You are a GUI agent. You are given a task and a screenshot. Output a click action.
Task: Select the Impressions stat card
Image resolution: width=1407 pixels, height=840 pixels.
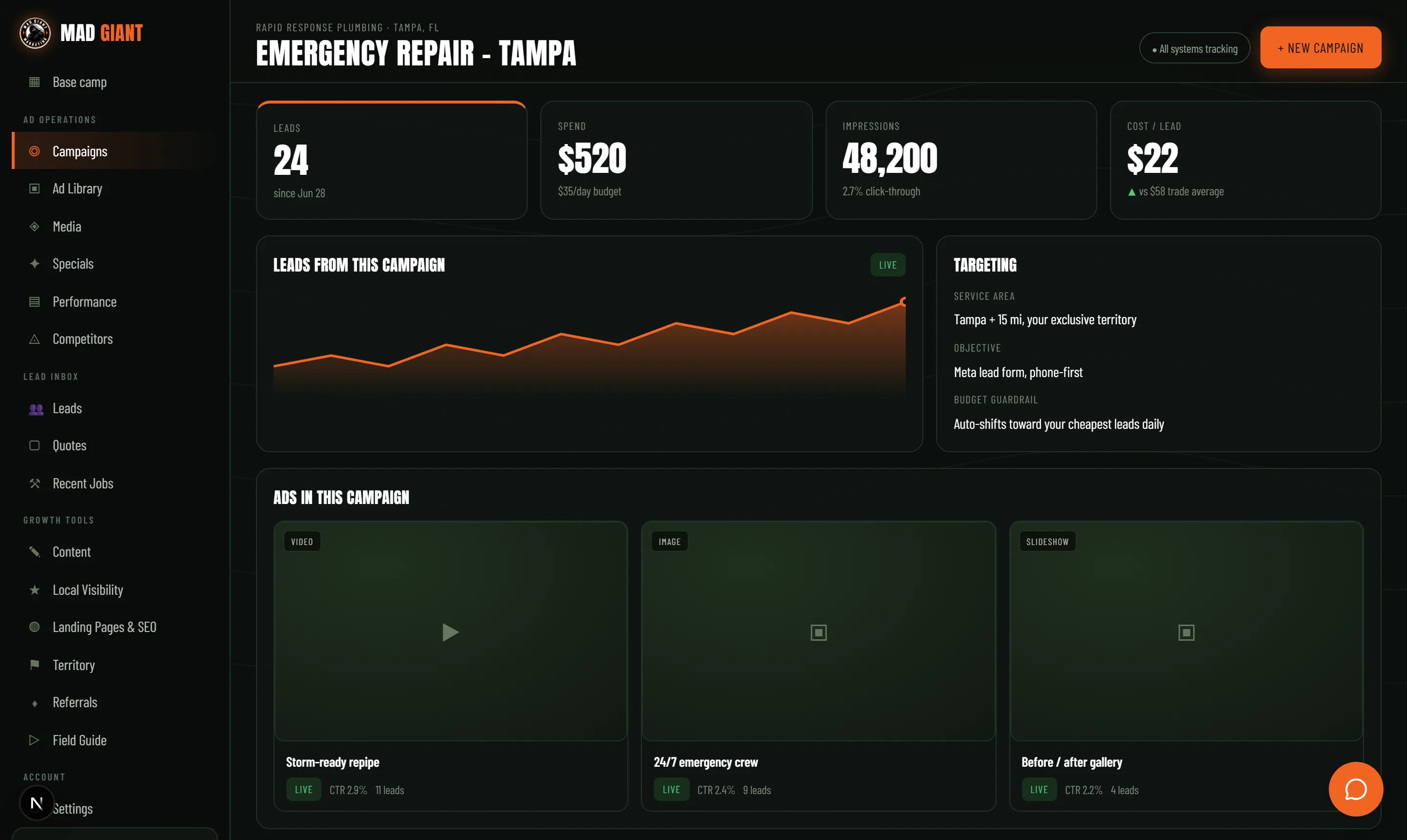pos(961,160)
